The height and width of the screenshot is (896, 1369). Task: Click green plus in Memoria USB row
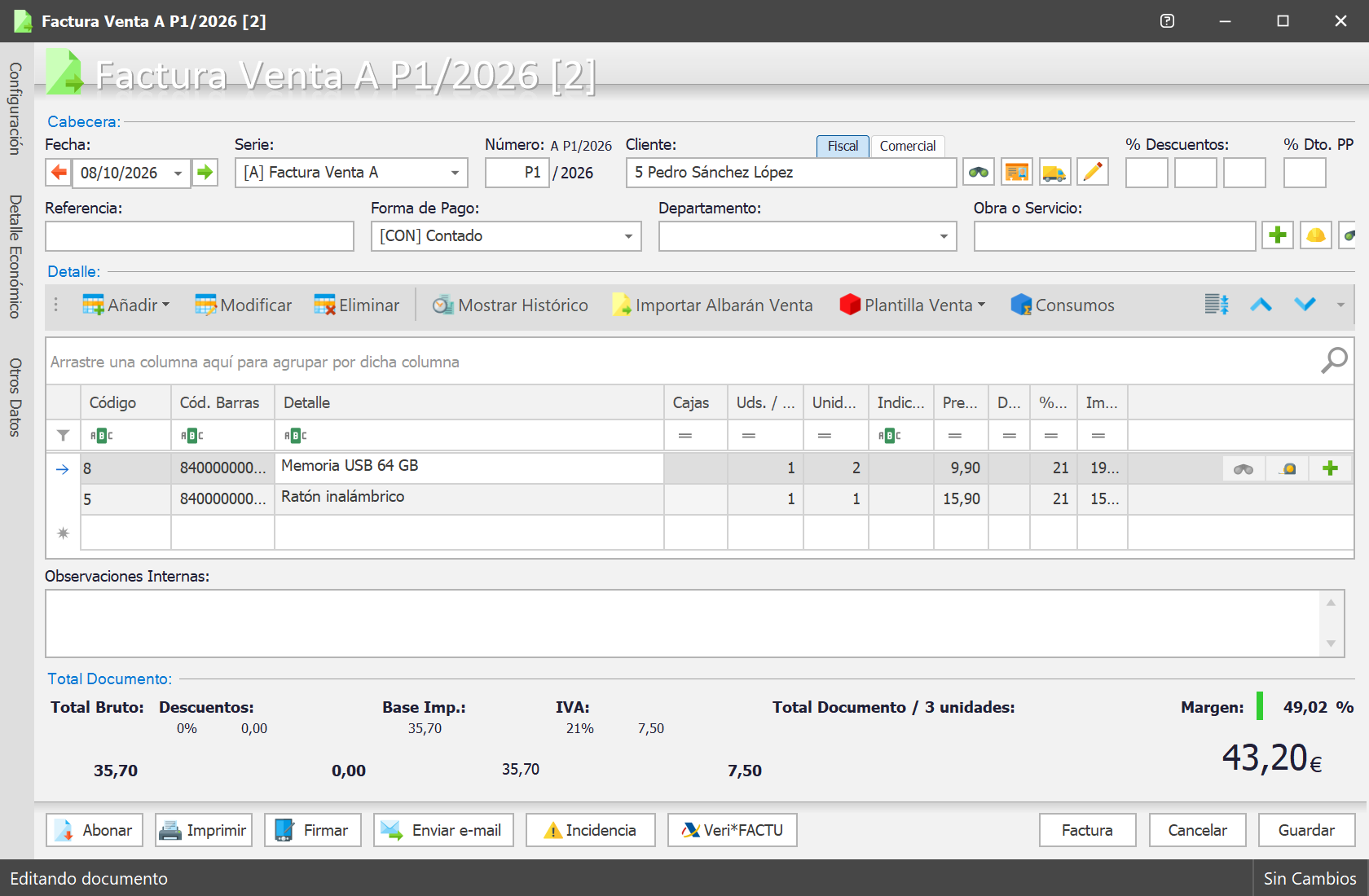[1330, 468]
